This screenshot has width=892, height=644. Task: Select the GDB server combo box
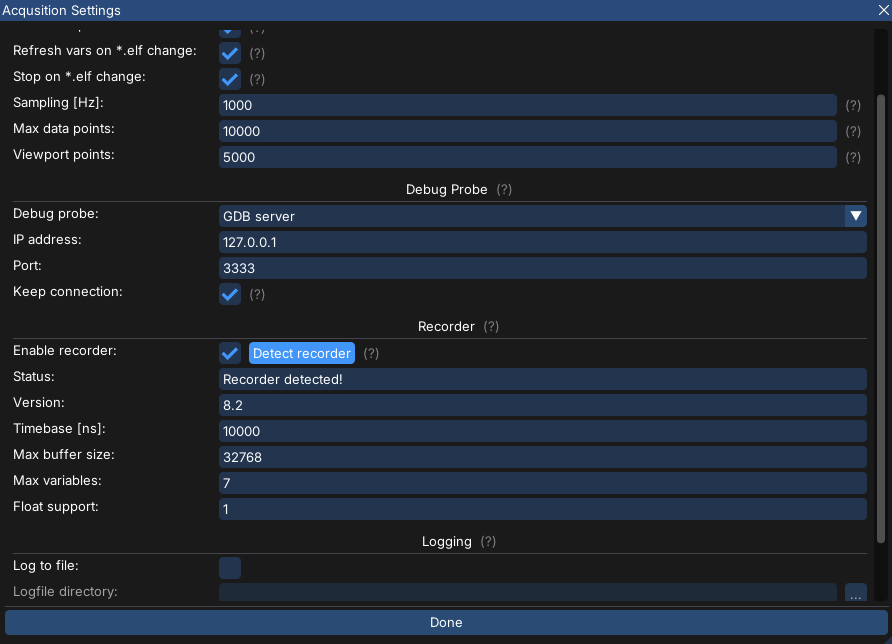[530, 216]
